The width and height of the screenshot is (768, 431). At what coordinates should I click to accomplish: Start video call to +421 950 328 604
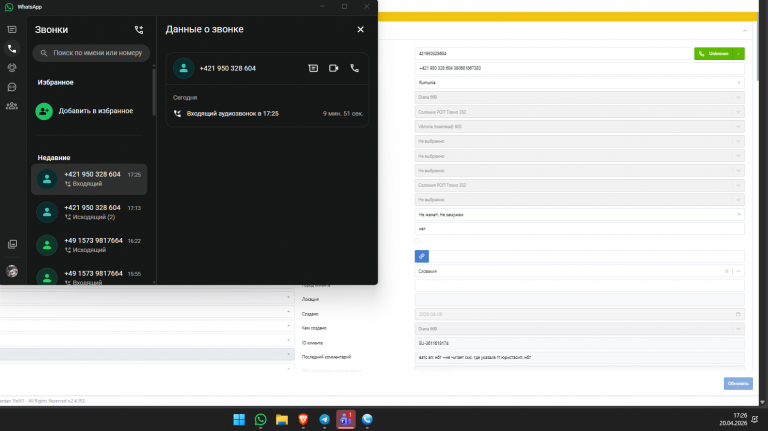click(334, 68)
